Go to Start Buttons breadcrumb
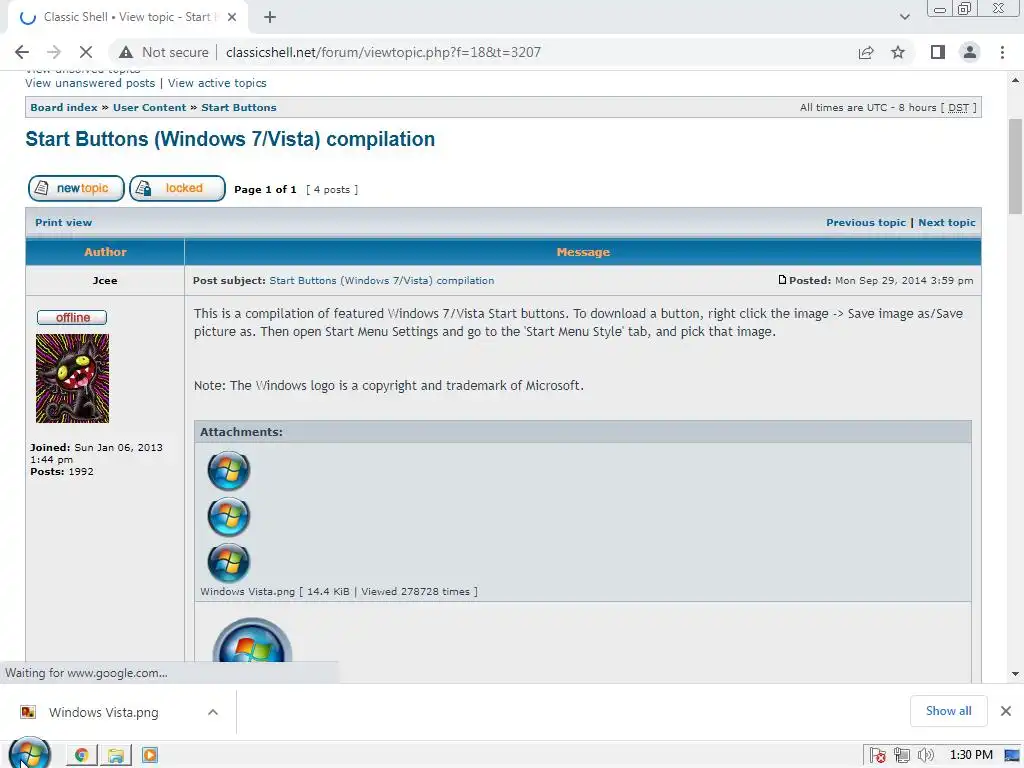This screenshot has width=1024, height=768. (x=238, y=107)
